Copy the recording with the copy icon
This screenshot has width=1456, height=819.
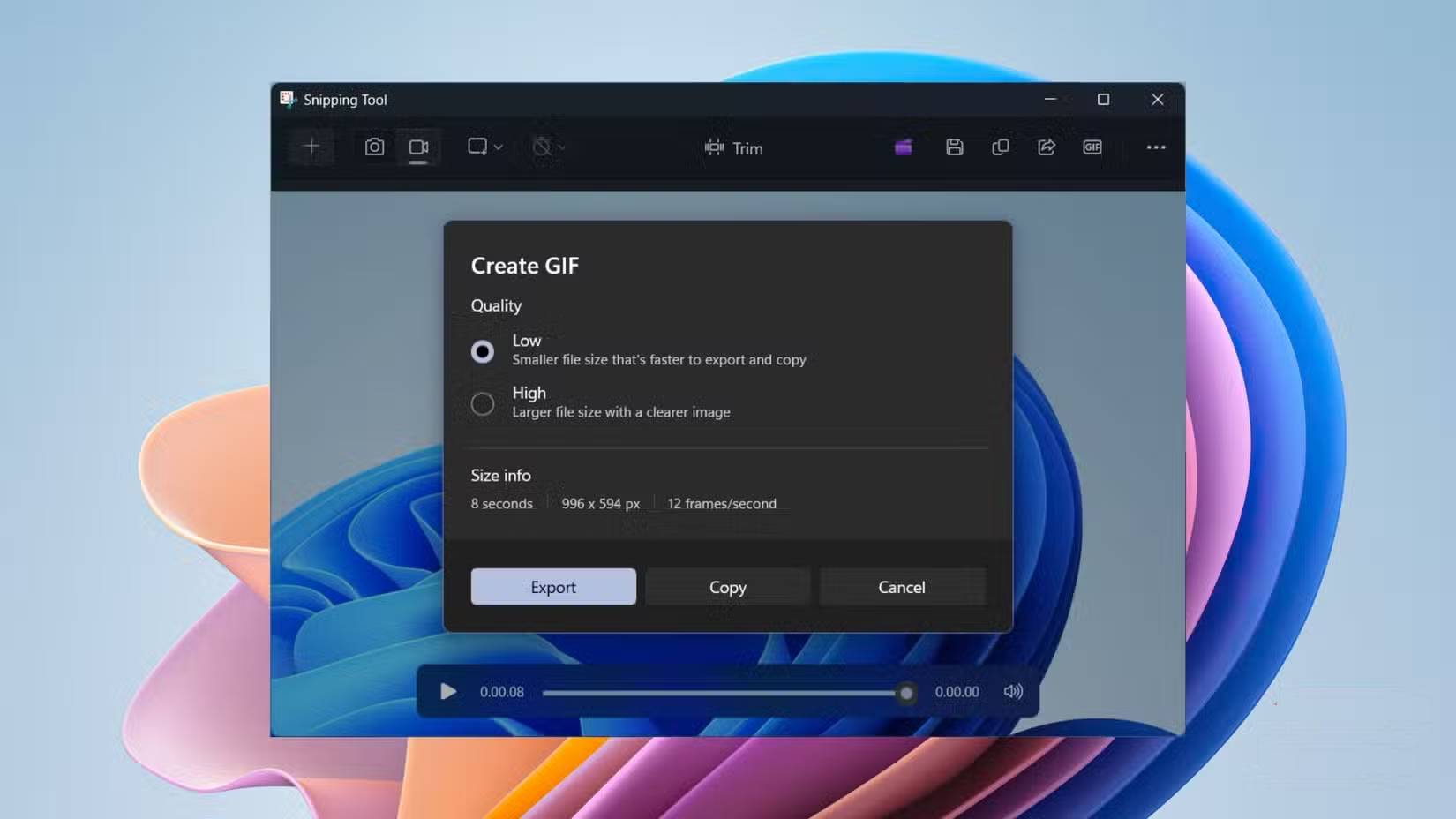point(1001,147)
